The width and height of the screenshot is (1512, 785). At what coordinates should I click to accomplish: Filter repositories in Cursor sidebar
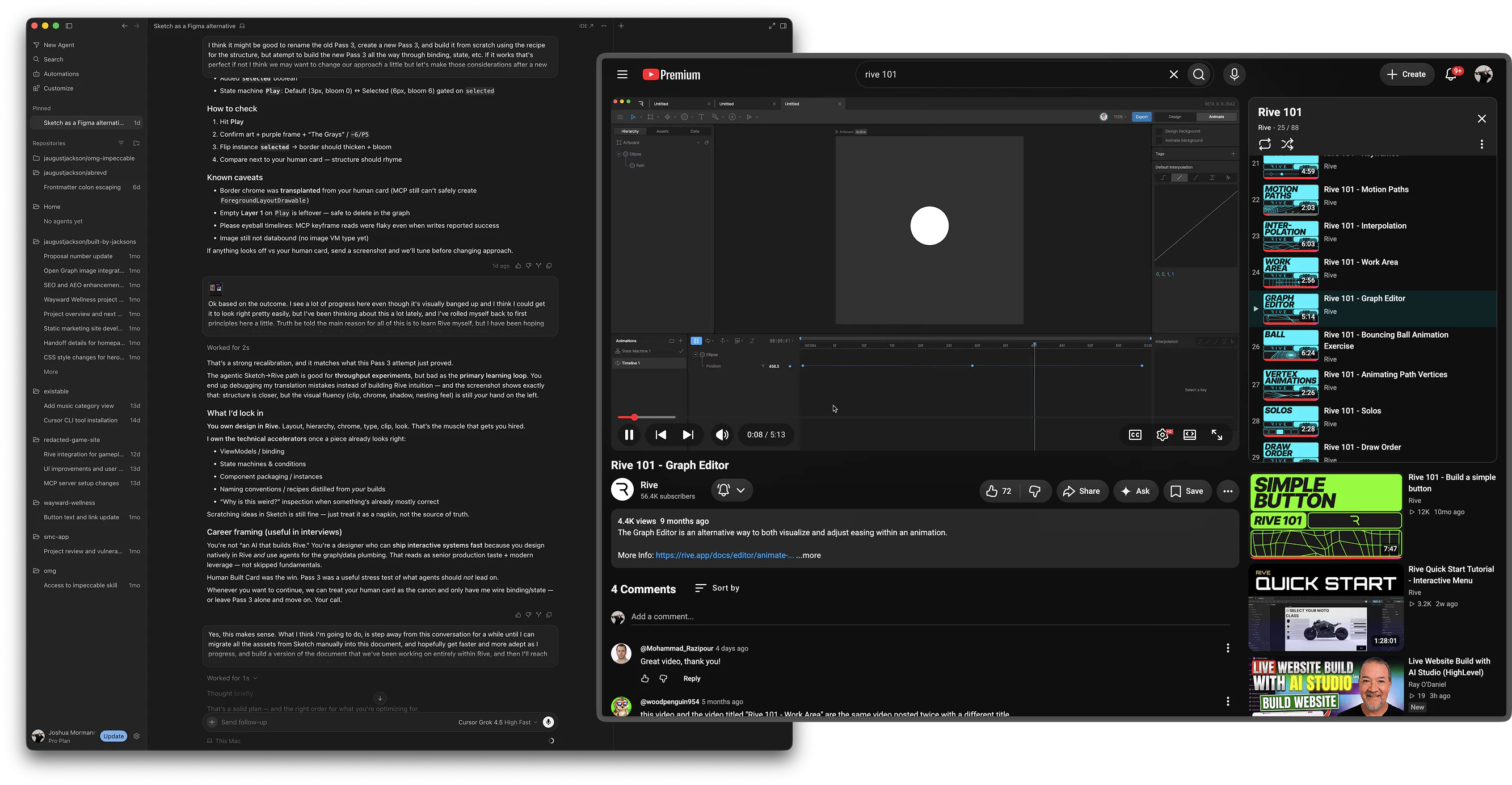tap(121, 143)
